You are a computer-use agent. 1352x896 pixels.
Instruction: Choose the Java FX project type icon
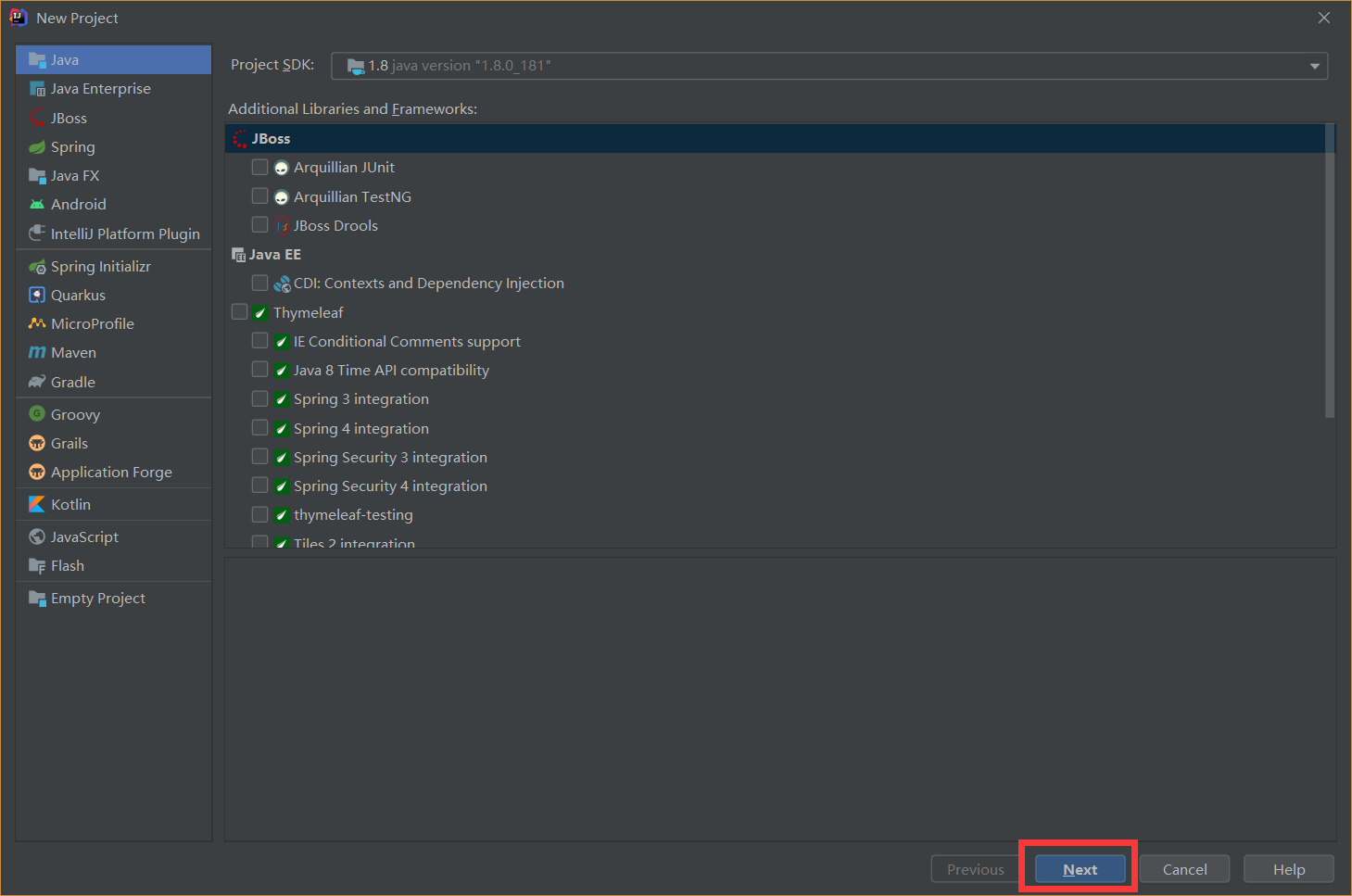pos(37,176)
